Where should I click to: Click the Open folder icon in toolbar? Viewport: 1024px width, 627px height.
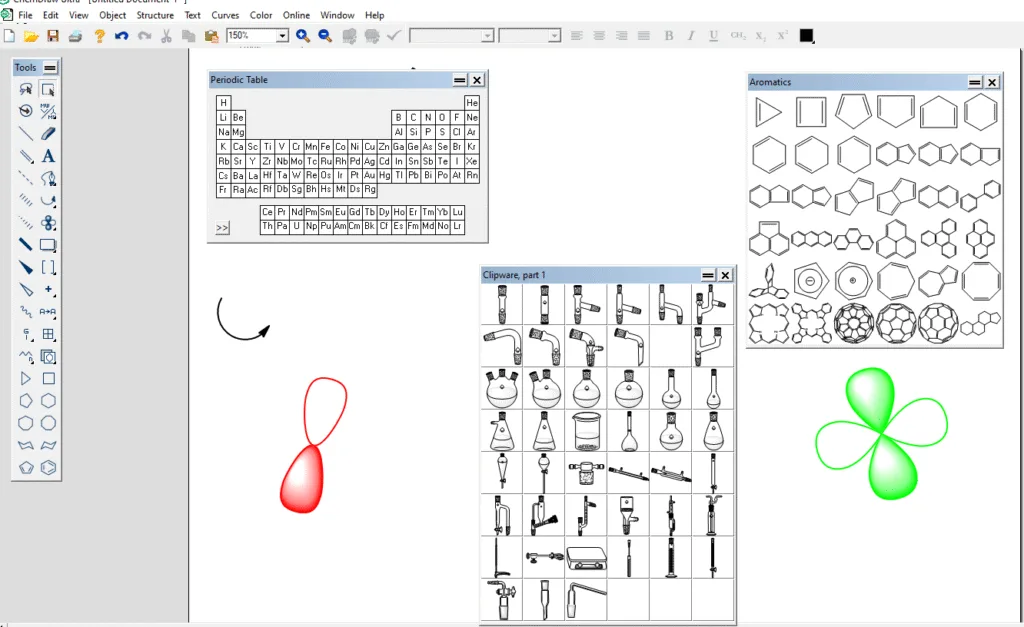pos(31,36)
